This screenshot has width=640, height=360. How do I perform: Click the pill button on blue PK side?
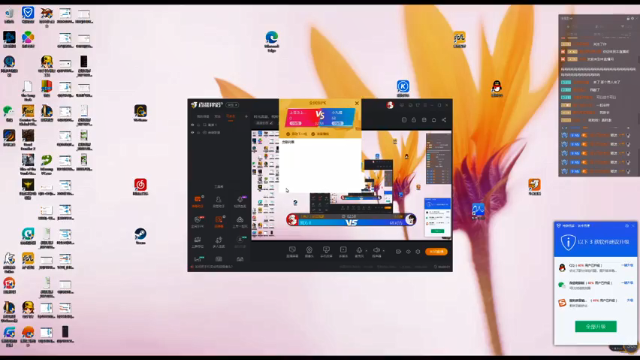pos(337,123)
